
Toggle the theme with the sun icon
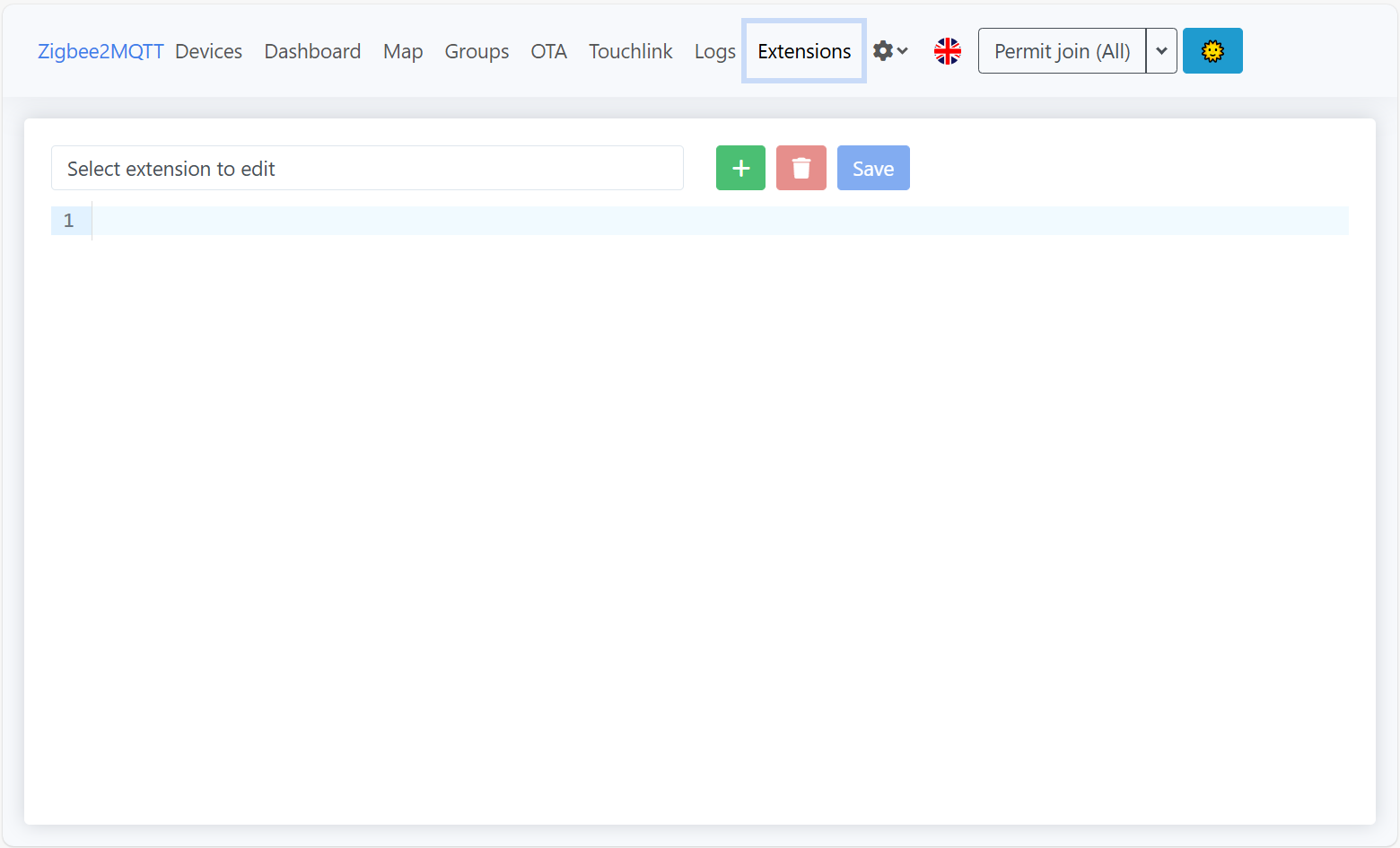pyautogui.click(x=1212, y=51)
